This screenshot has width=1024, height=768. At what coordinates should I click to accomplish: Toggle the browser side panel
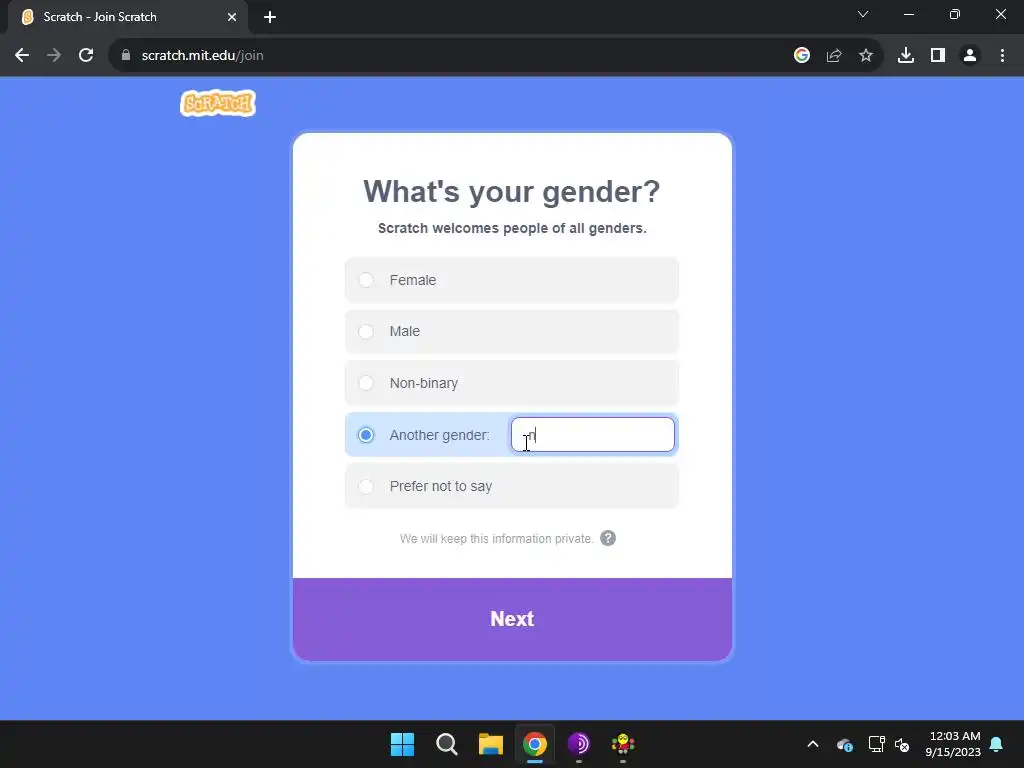[938, 56]
